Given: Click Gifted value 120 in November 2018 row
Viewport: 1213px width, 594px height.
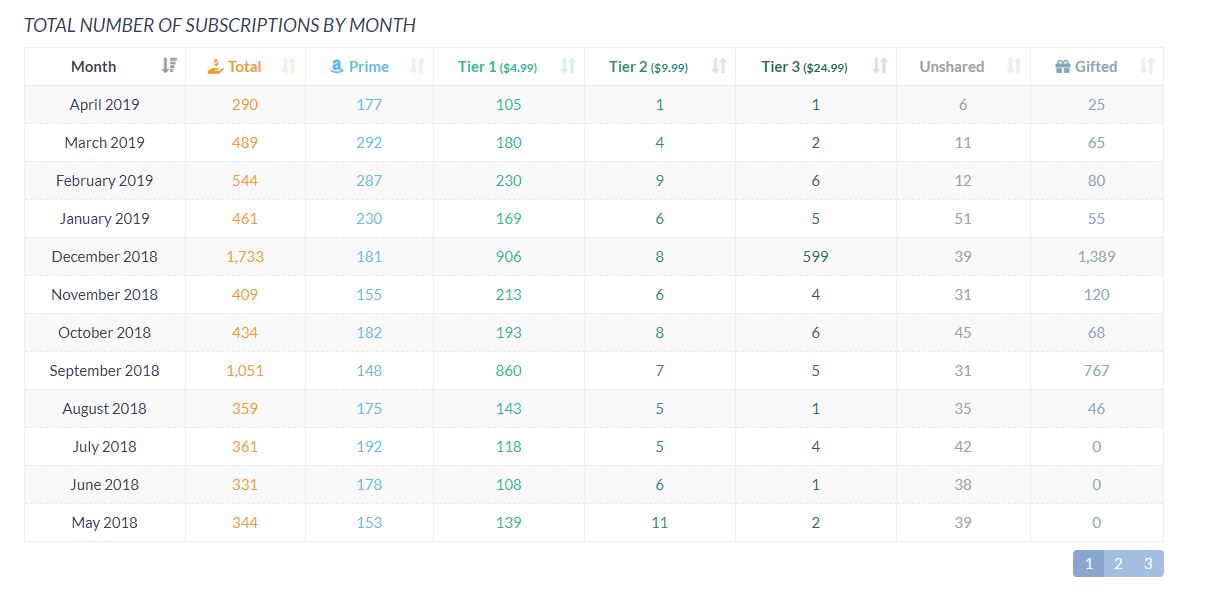Looking at the screenshot, I should pos(1097,294).
